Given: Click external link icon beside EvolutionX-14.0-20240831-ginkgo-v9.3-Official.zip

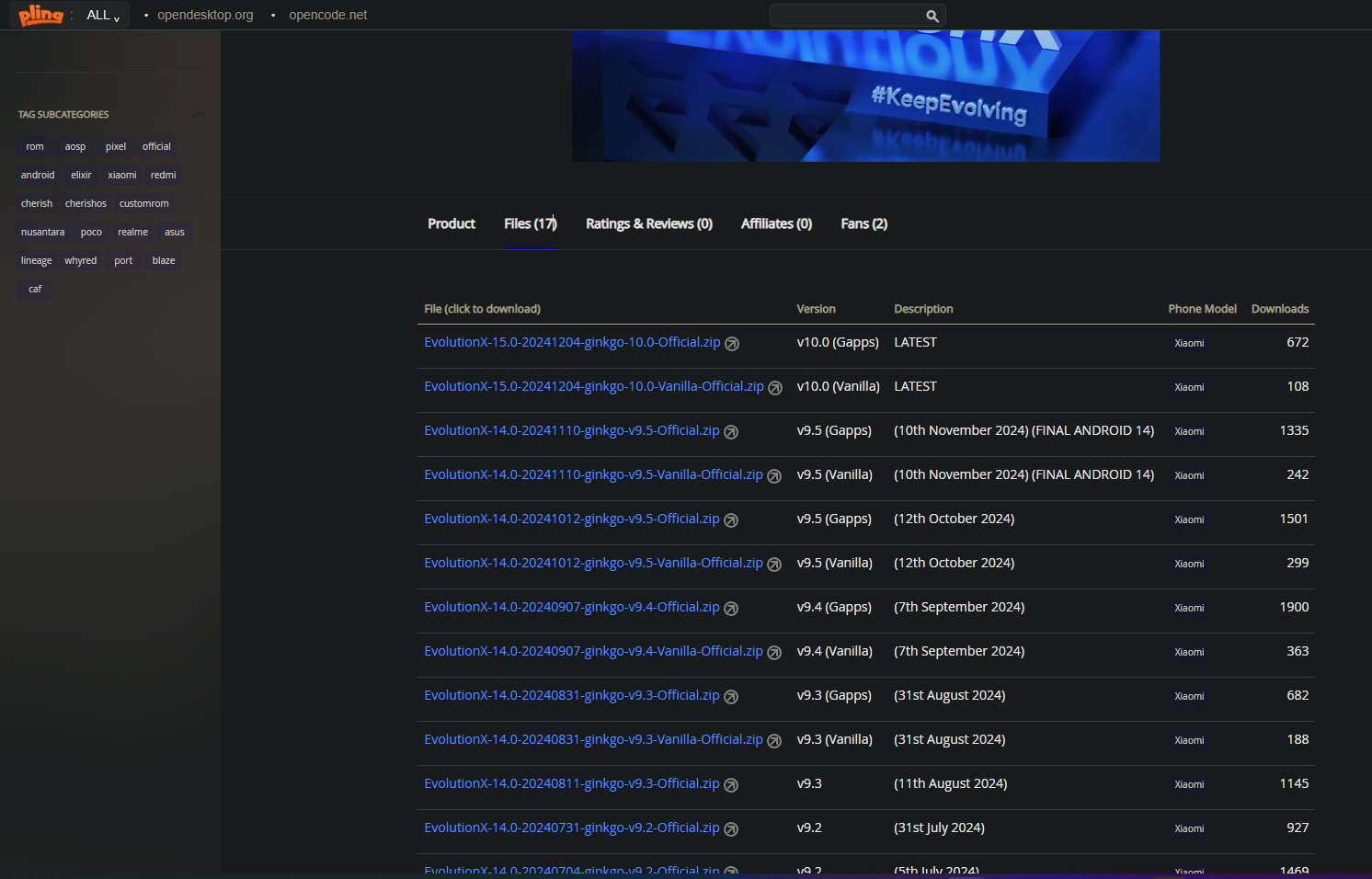Looking at the screenshot, I should [731, 697].
